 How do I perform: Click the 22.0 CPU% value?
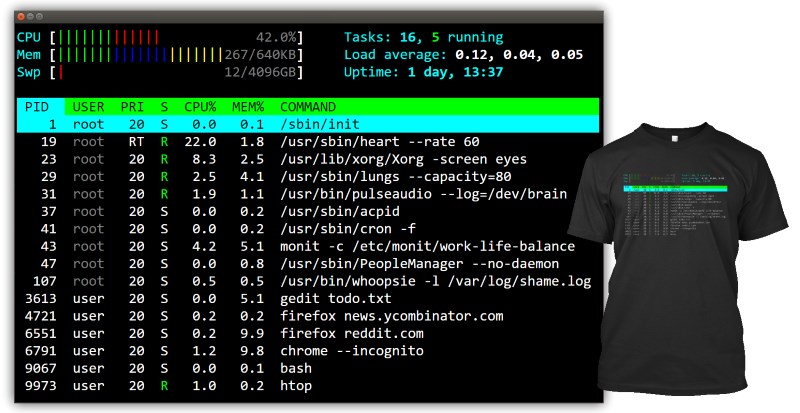[x=200, y=141]
